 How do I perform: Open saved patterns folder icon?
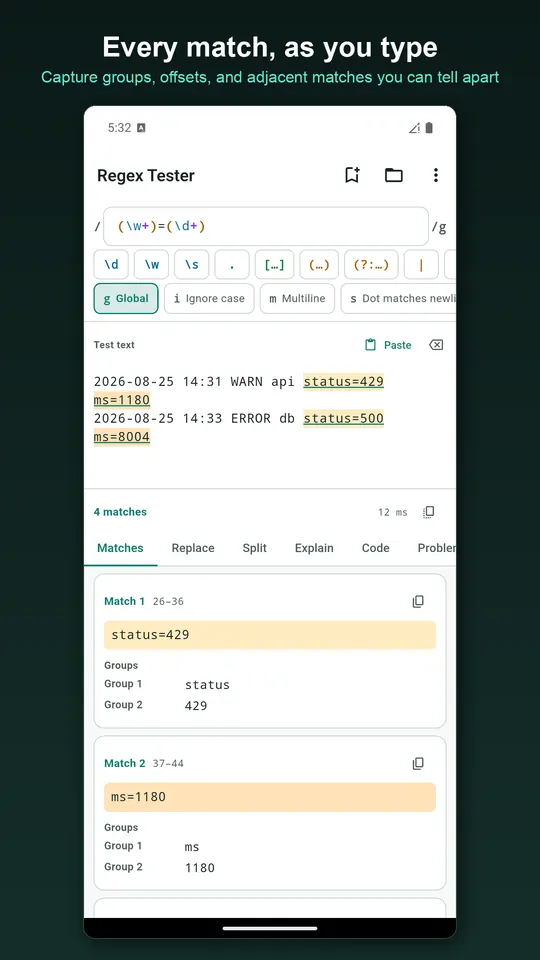click(x=394, y=175)
